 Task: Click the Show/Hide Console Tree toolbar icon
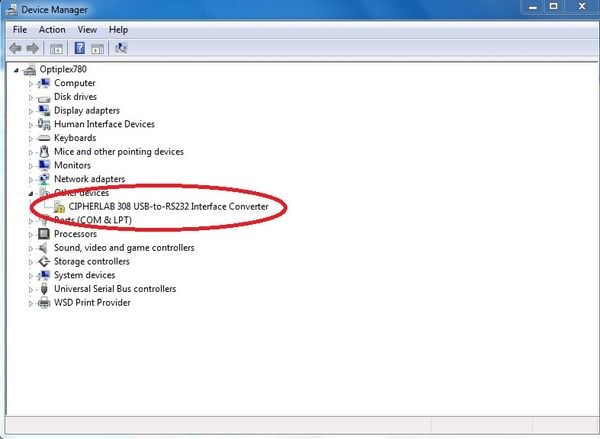click(x=57, y=48)
